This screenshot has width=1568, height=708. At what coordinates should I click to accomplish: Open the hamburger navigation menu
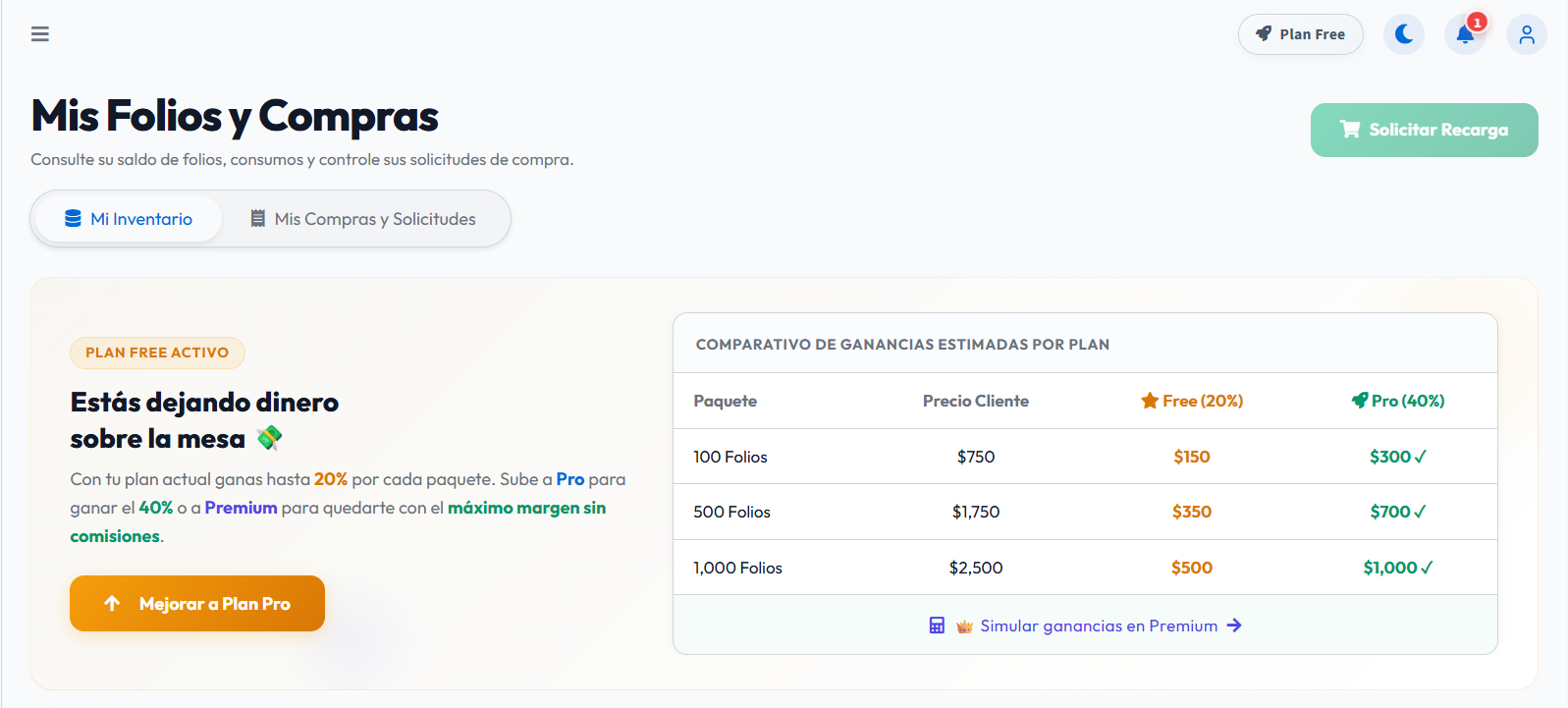(40, 34)
